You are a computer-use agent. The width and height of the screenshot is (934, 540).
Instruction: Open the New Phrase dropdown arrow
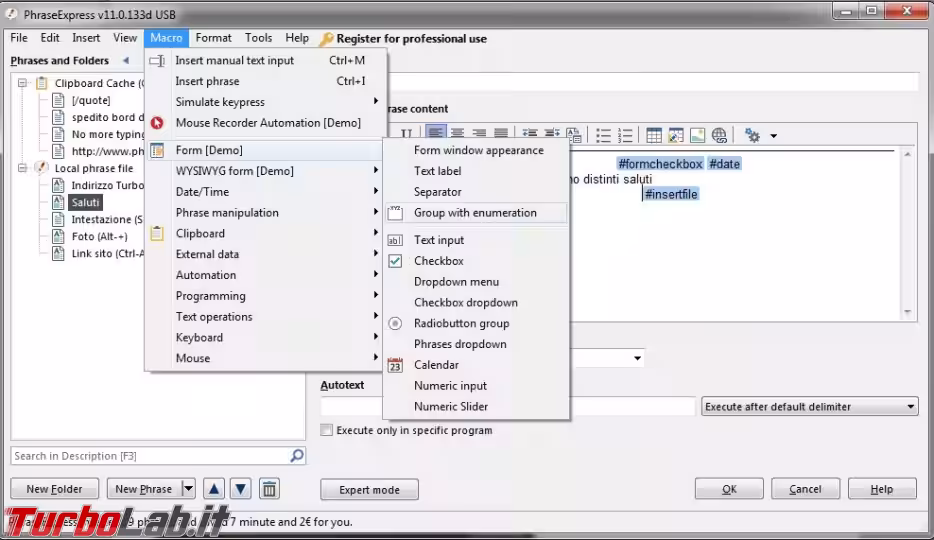pos(188,489)
